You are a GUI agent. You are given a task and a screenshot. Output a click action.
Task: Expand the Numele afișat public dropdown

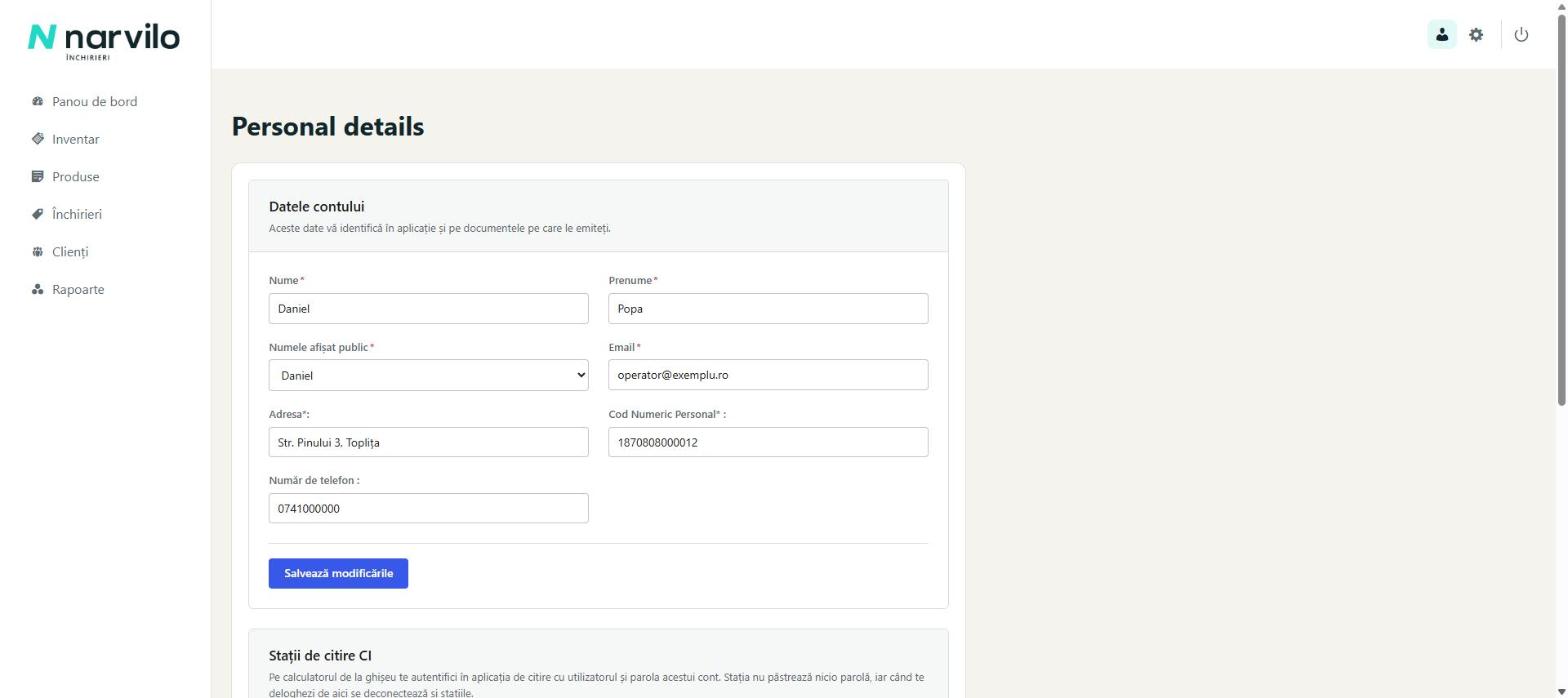pyautogui.click(x=428, y=375)
